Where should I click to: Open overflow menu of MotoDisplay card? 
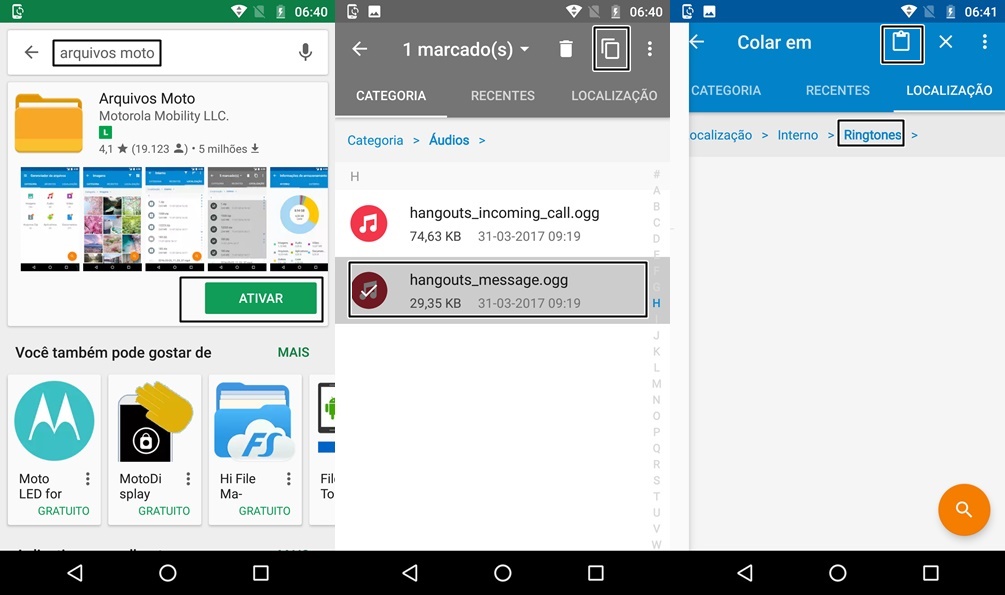(x=188, y=478)
